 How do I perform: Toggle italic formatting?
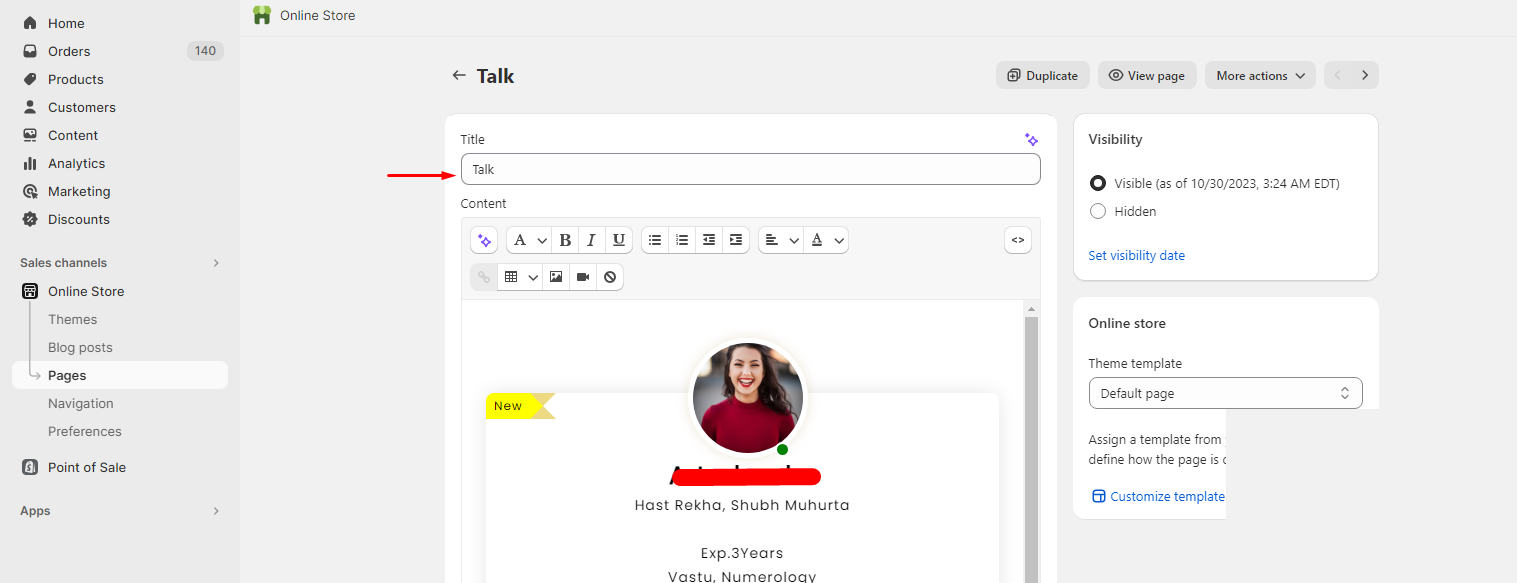point(591,240)
